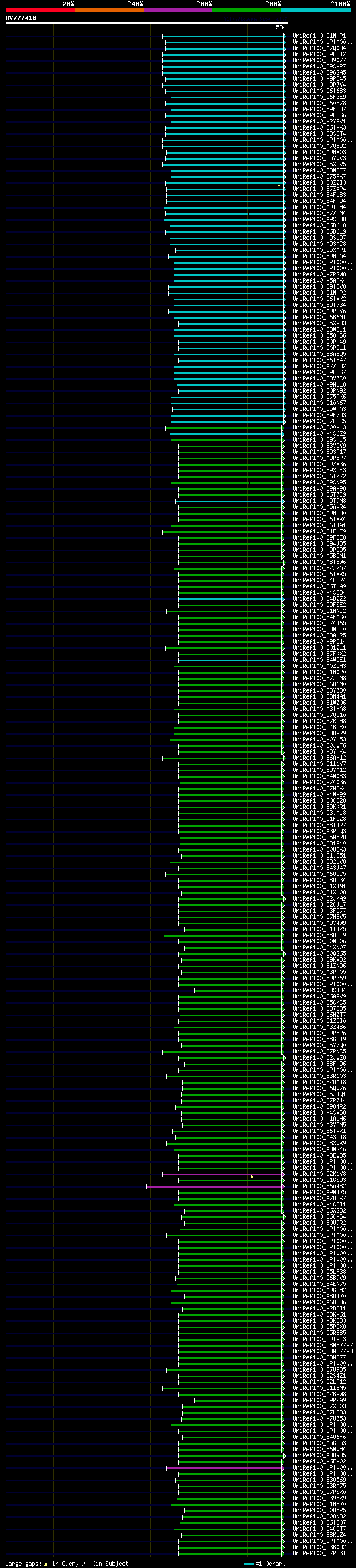Select the UniRef100_Q1GSU3 hit label
Viewport: 356px width, 1568px height.
(x=319, y=1180)
